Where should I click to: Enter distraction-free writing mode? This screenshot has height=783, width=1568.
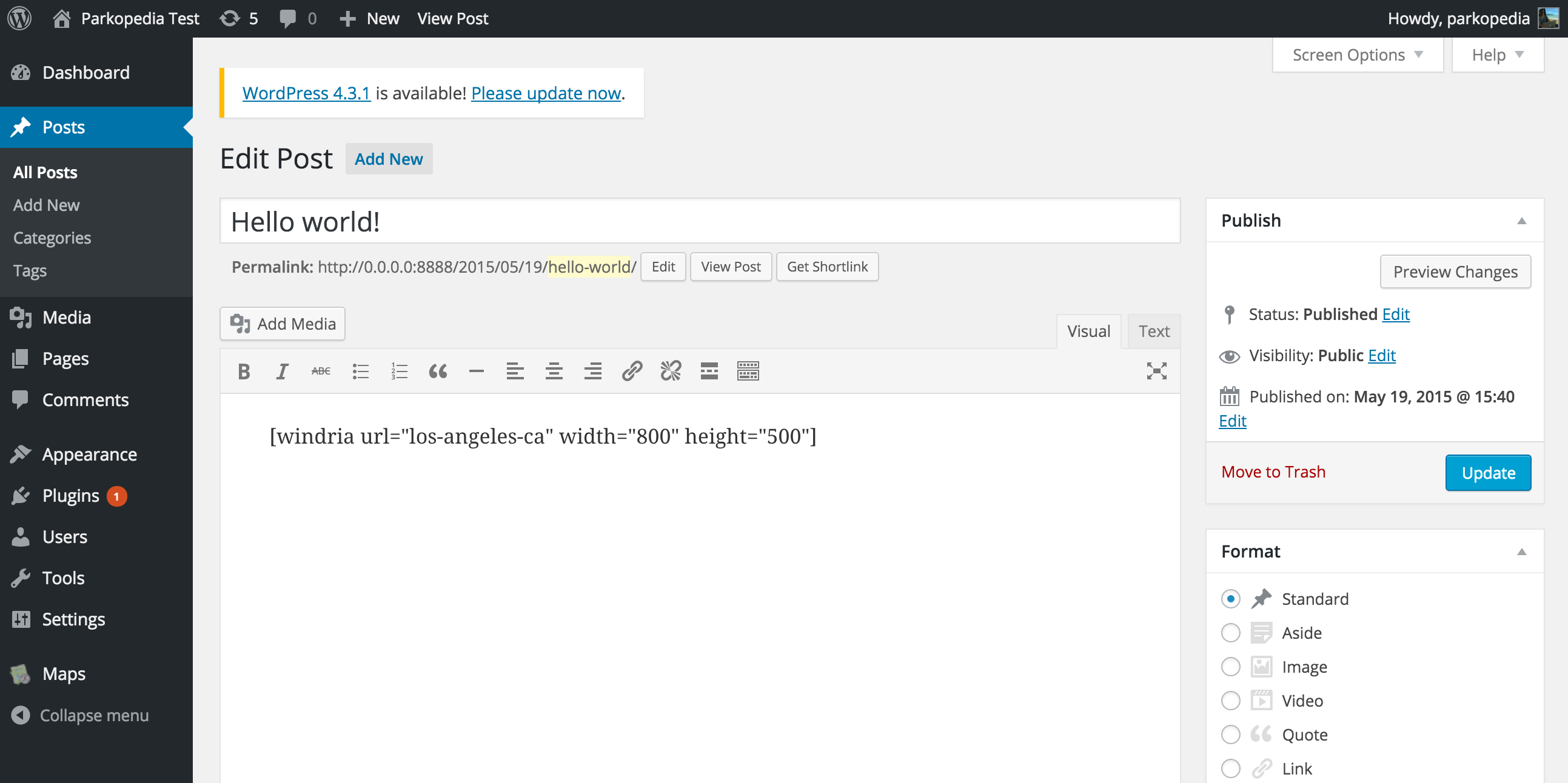click(1156, 371)
